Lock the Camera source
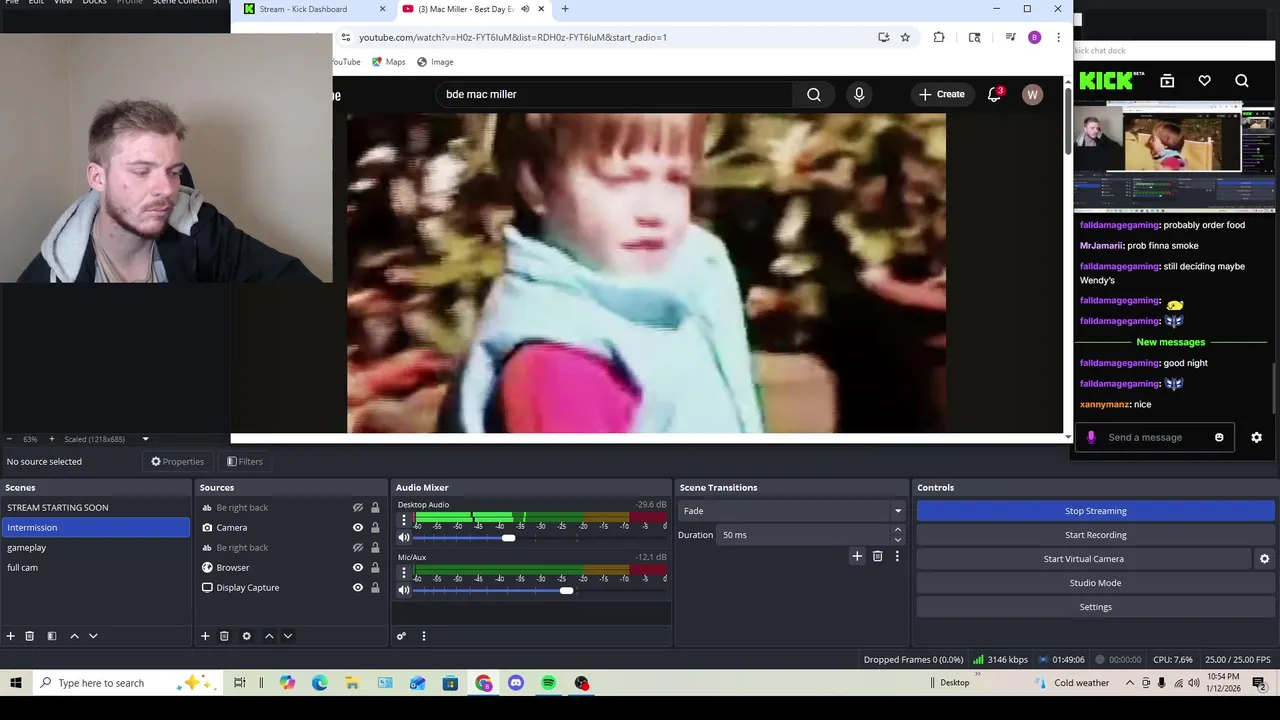1280x720 pixels. click(x=375, y=528)
